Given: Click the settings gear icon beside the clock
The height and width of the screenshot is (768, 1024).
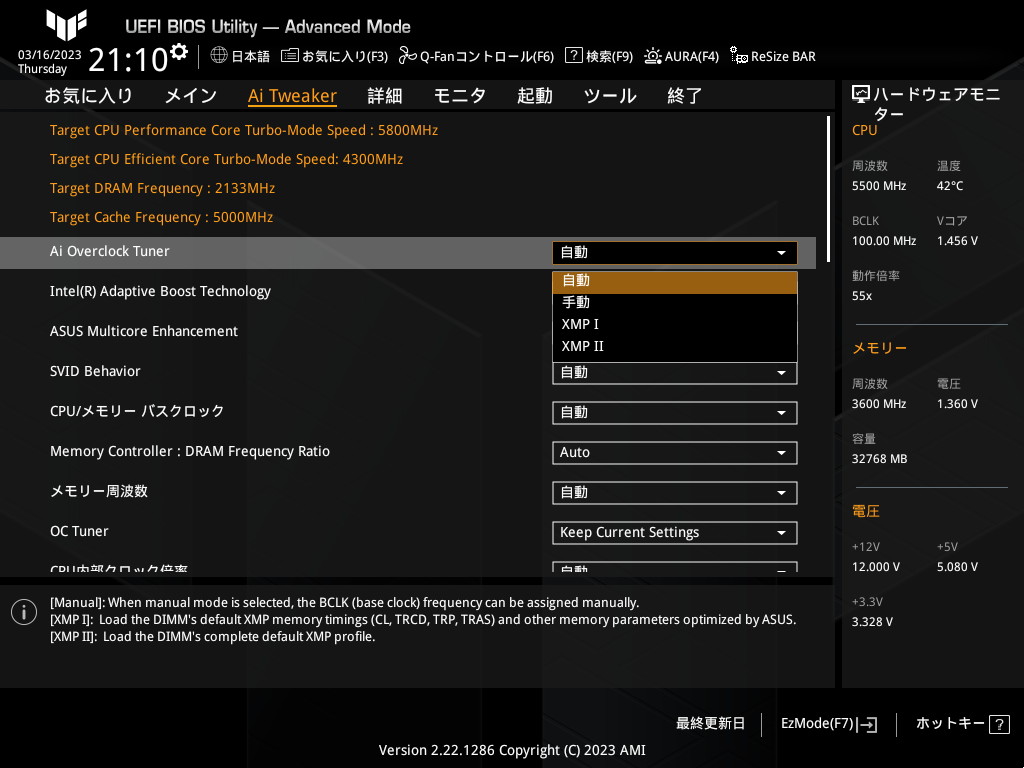Looking at the screenshot, I should tap(179, 51).
